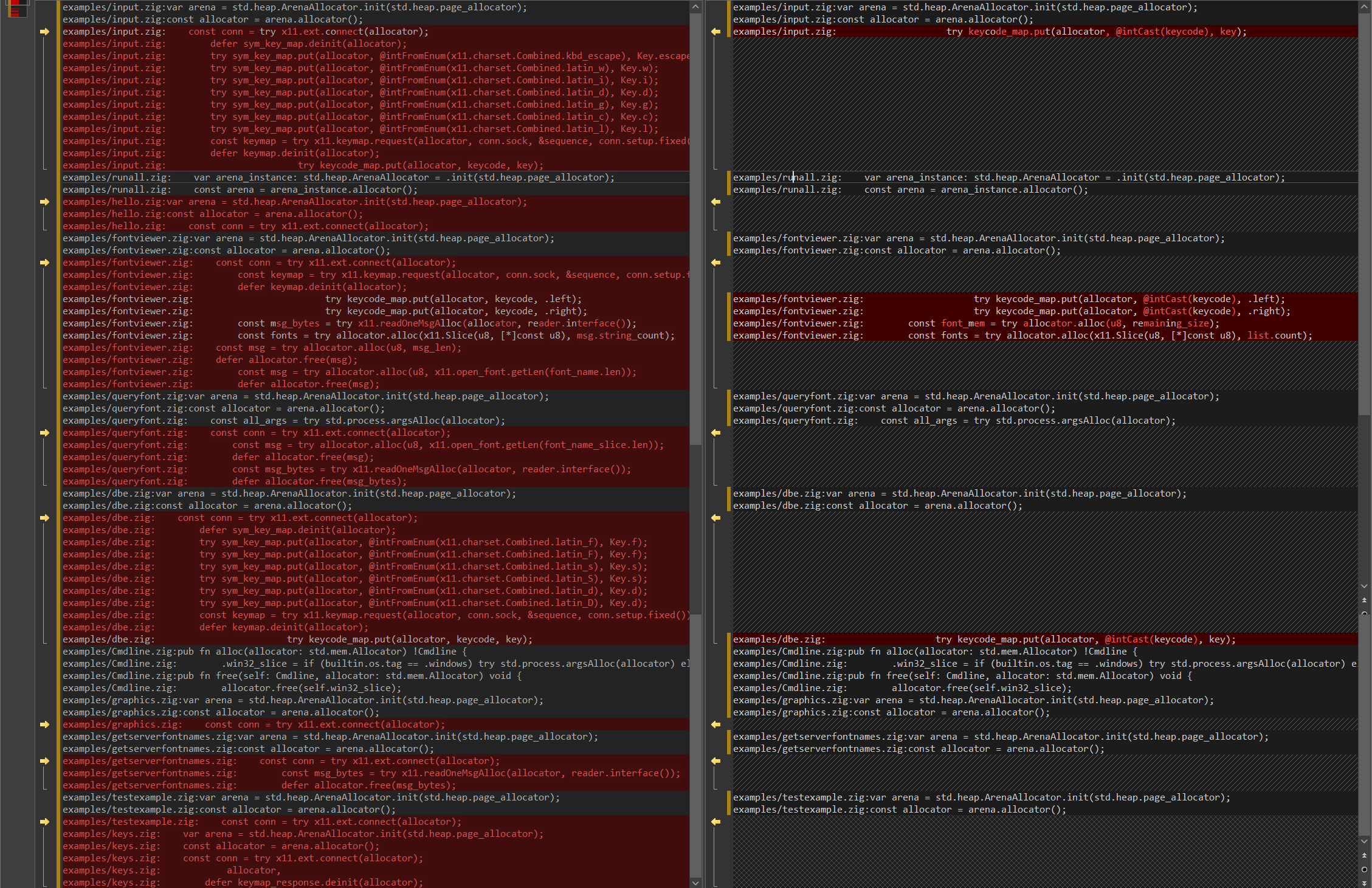Click the right-arrow next to the testexample.zig conn line

click(x=44, y=822)
